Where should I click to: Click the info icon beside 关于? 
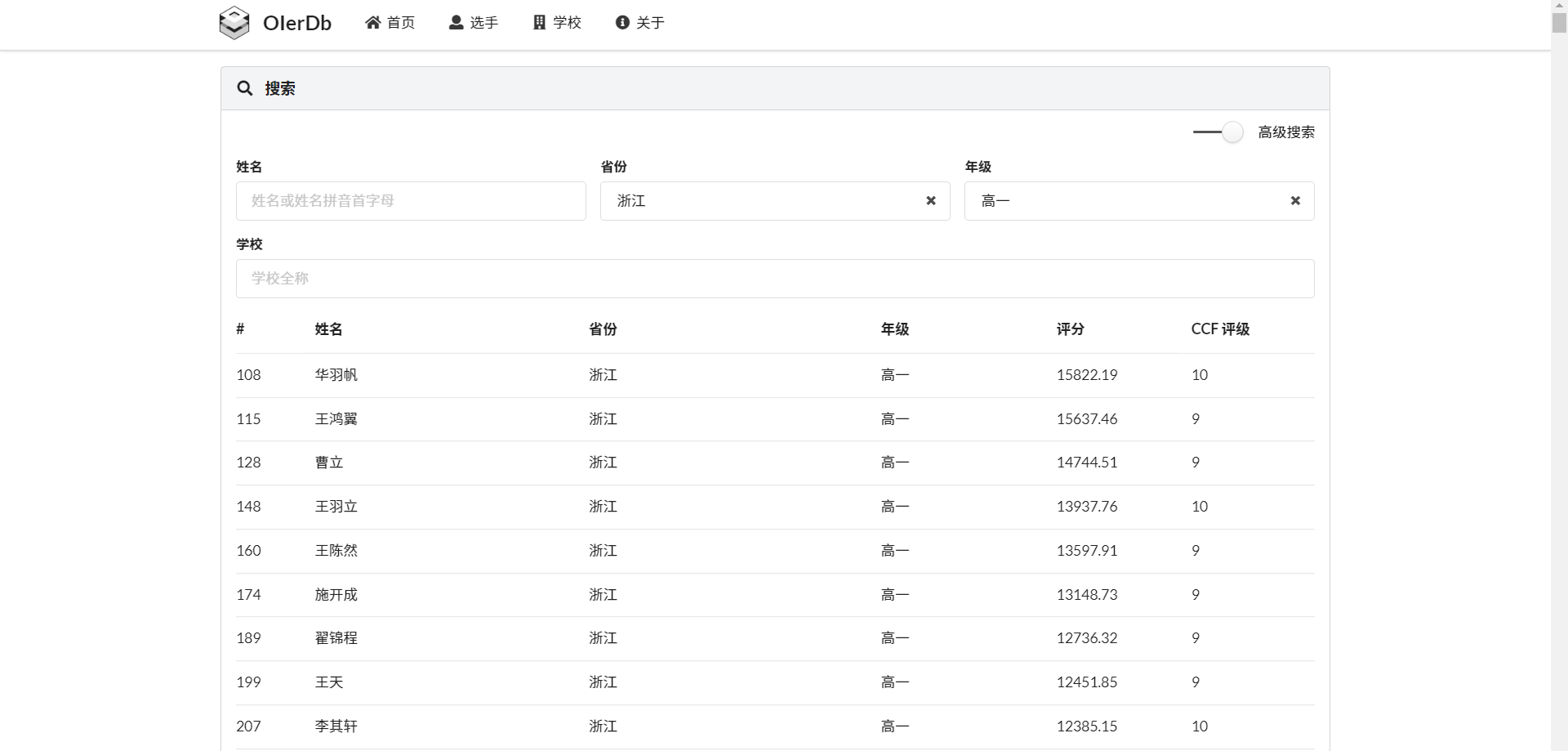622,23
